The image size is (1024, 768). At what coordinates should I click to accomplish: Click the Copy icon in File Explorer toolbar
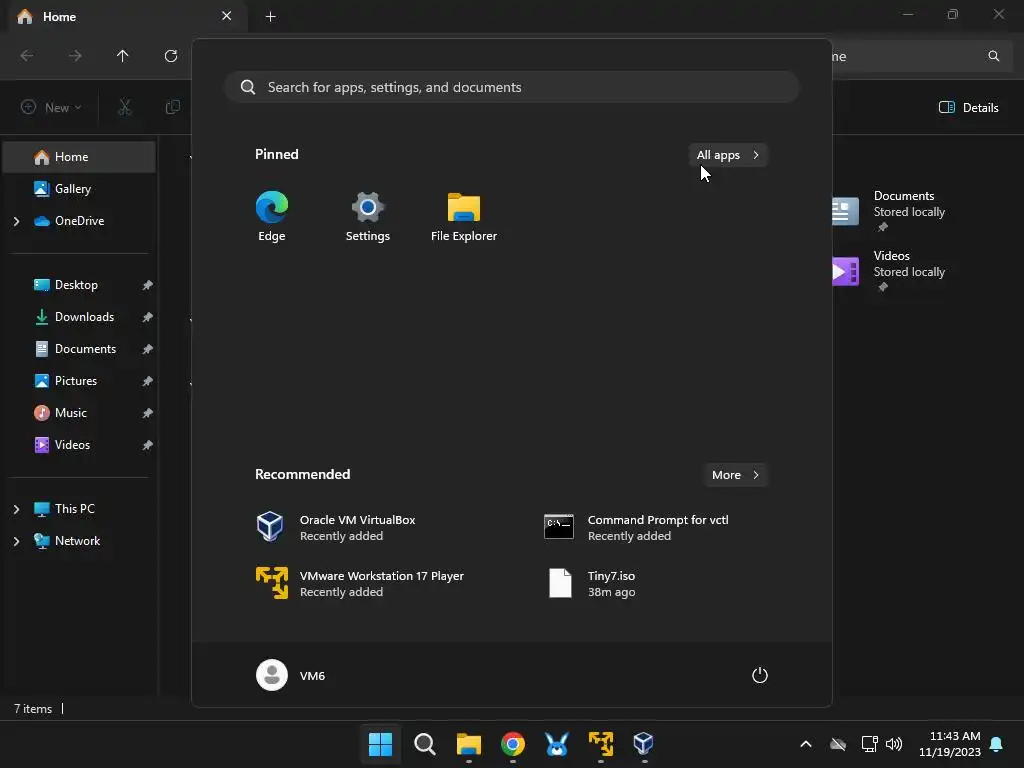pos(172,107)
